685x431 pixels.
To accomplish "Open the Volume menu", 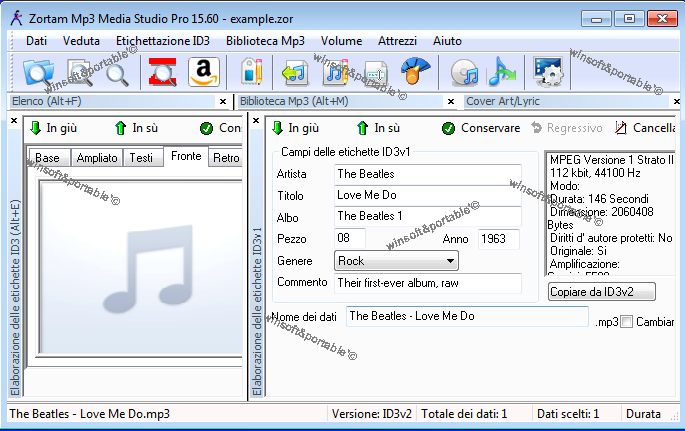I will (341, 41).
